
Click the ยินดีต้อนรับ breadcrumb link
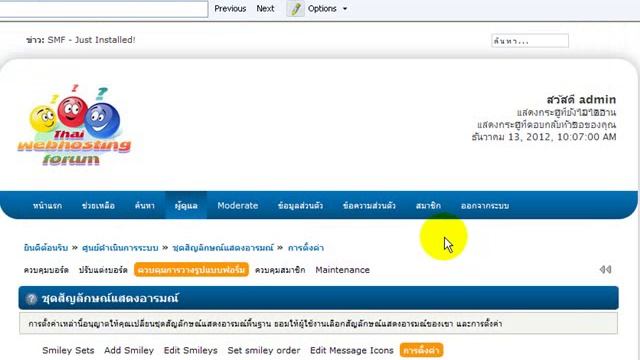pos(46,248)
